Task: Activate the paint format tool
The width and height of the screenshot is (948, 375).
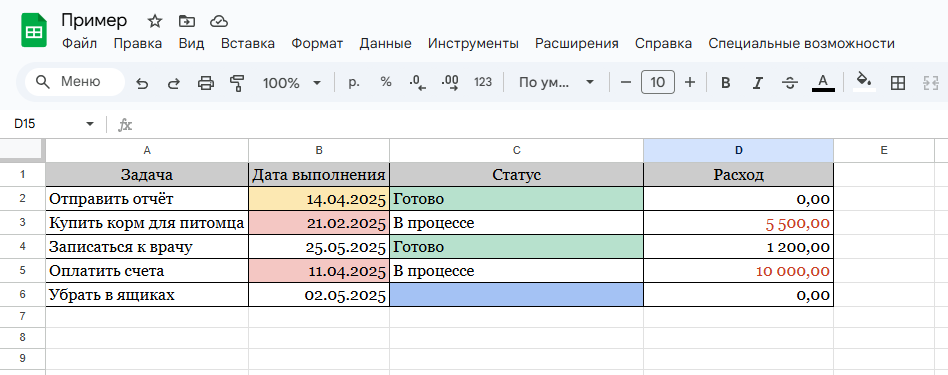Action: pyautogui.click(x=238, y=83)
